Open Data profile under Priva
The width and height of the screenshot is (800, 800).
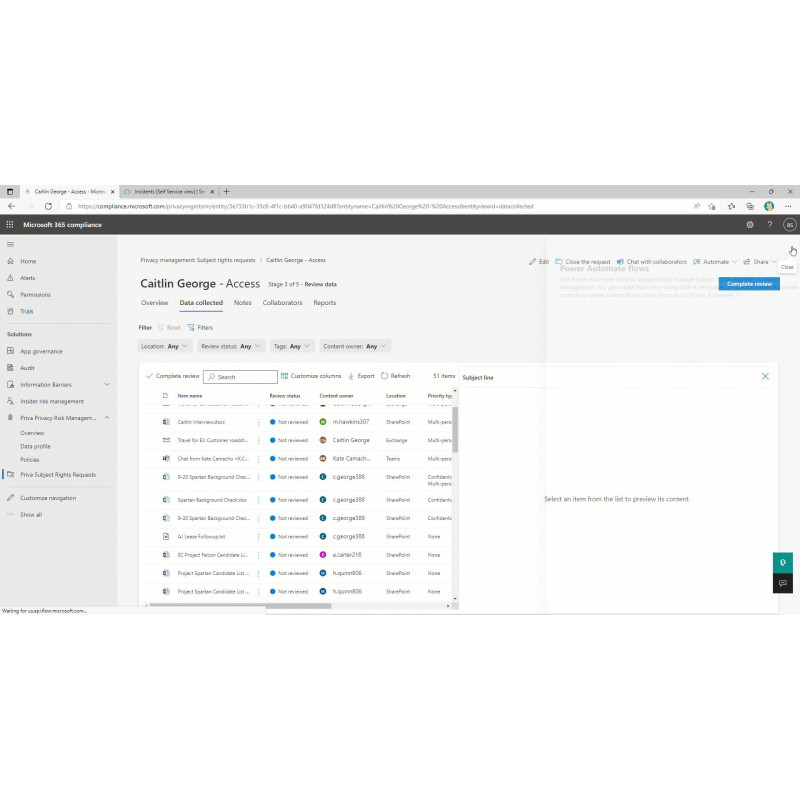[35, 446]
